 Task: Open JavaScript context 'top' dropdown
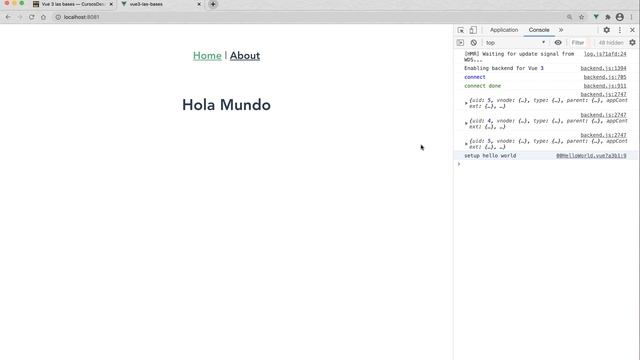click(516, 42)
